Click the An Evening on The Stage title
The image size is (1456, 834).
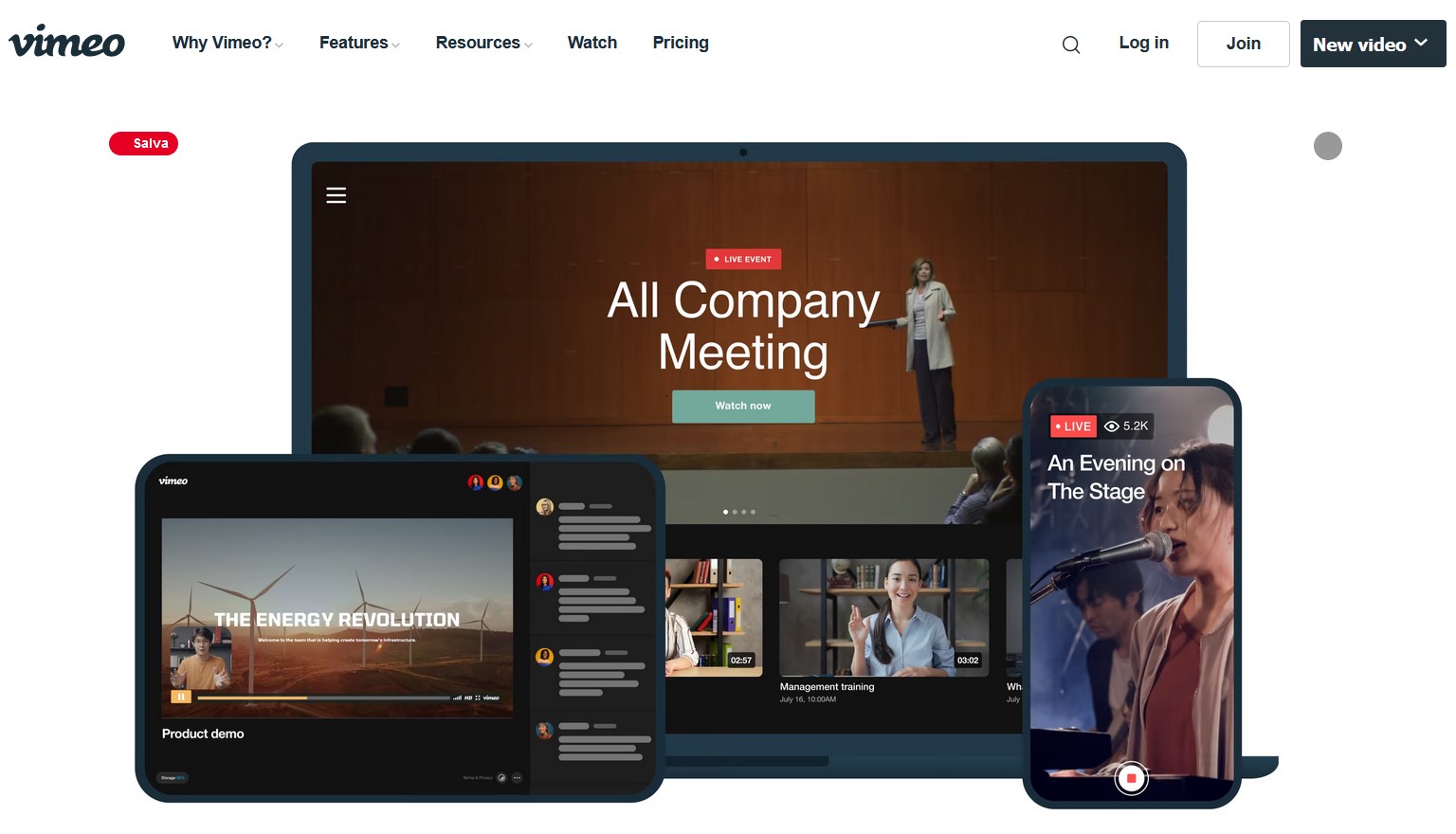pyautogui.click(x=1116, y=477)
